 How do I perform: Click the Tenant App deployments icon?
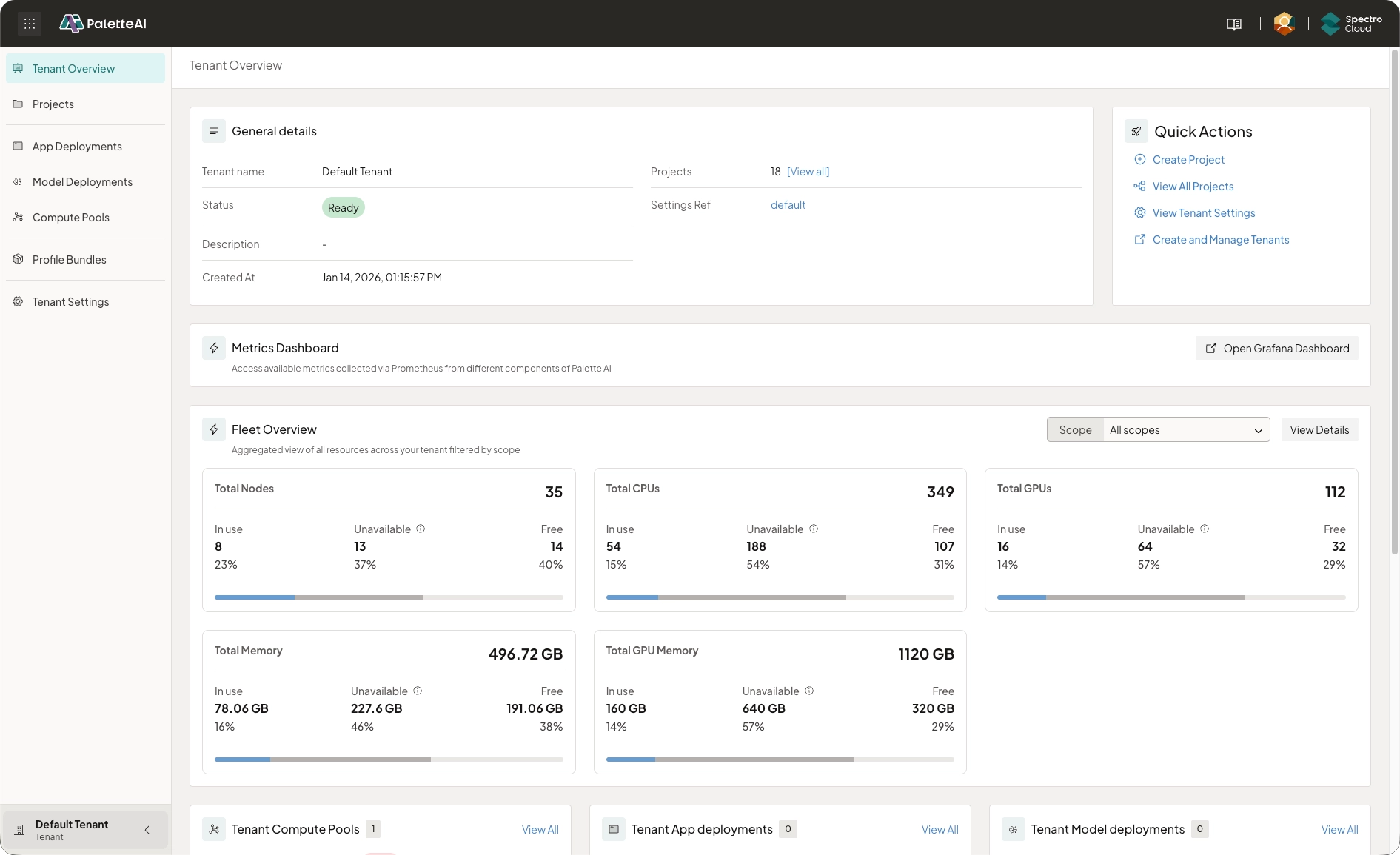(614, 829)
